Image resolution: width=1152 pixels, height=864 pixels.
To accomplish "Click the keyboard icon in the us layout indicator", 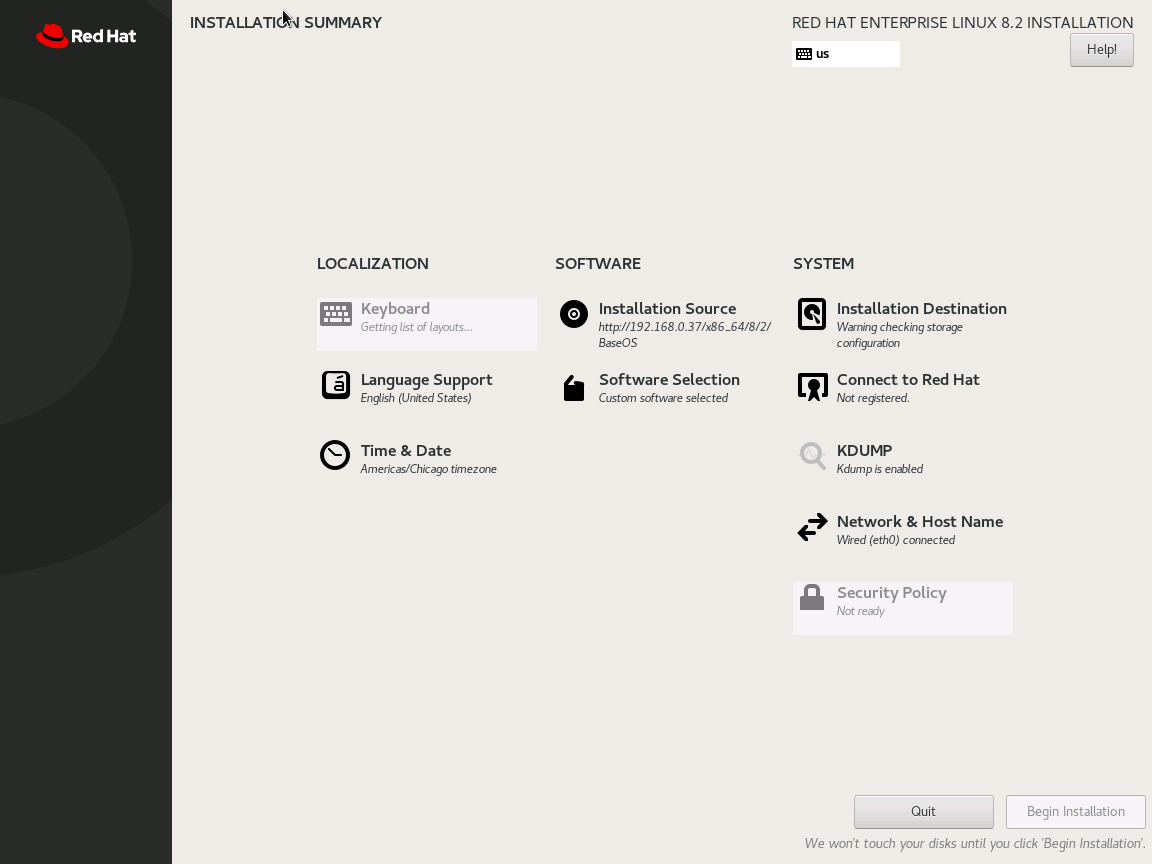I will click(x=804, y=54).
